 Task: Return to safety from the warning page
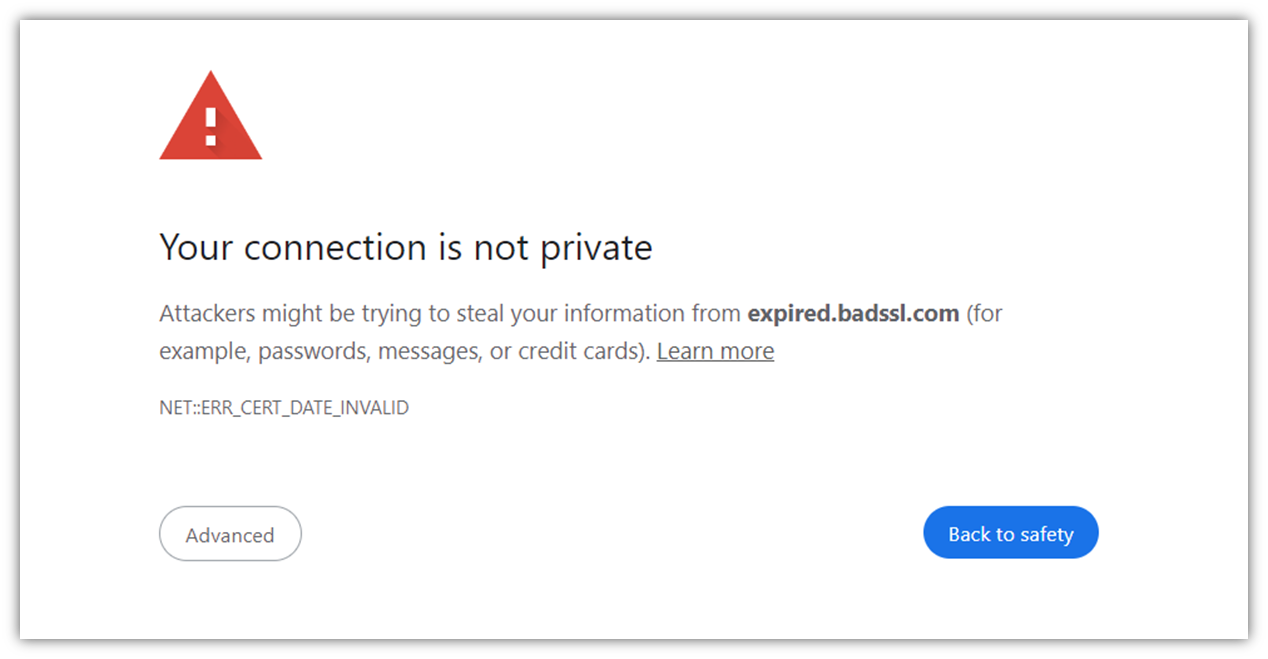(1010, 532)
